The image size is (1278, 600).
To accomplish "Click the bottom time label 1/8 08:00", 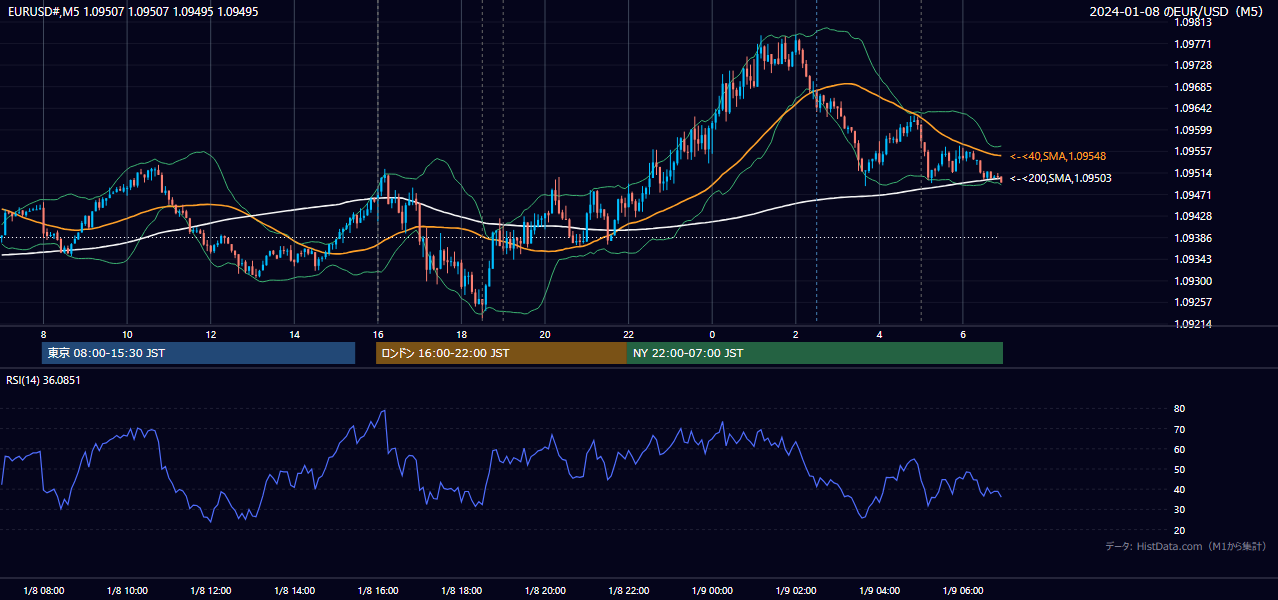I will (44, 591).
